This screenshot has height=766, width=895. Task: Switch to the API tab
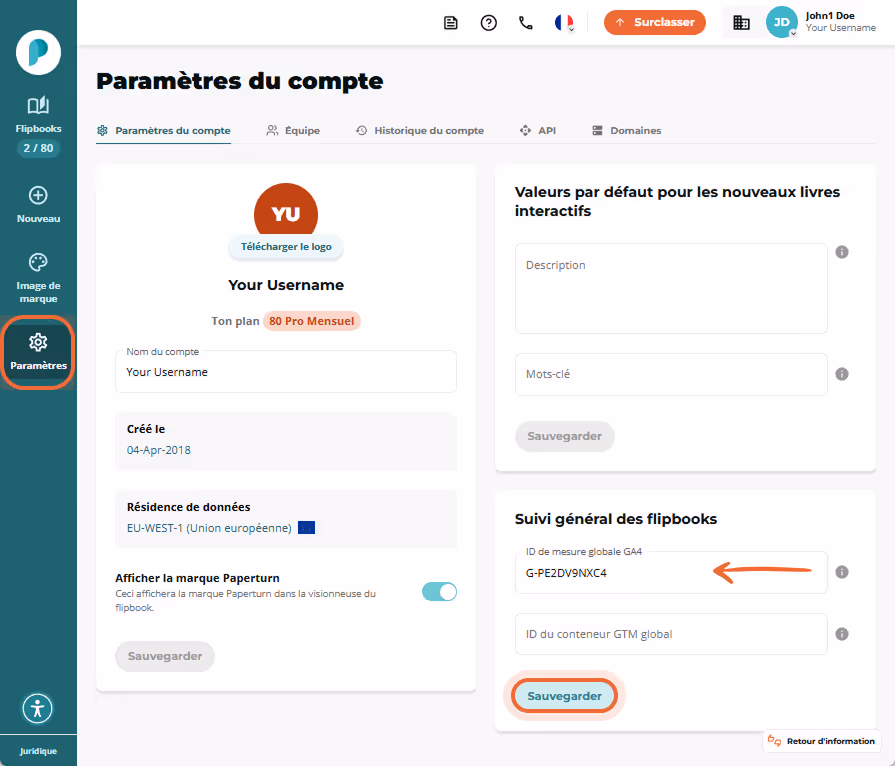538,131
